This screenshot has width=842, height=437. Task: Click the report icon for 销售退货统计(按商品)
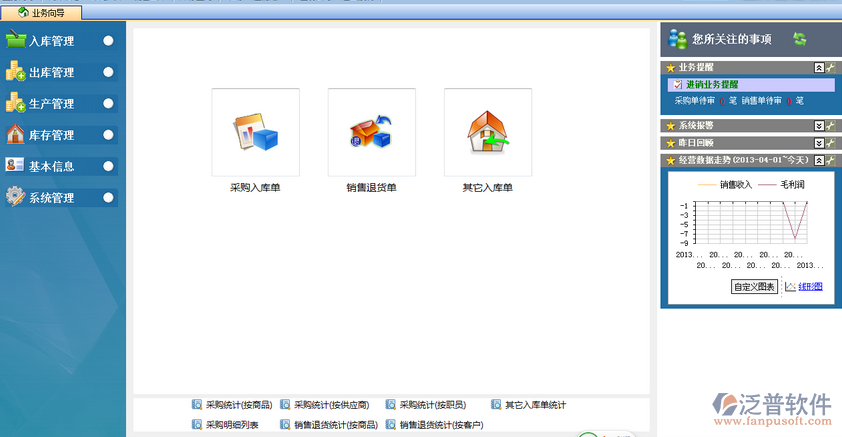tap(285, 424)
